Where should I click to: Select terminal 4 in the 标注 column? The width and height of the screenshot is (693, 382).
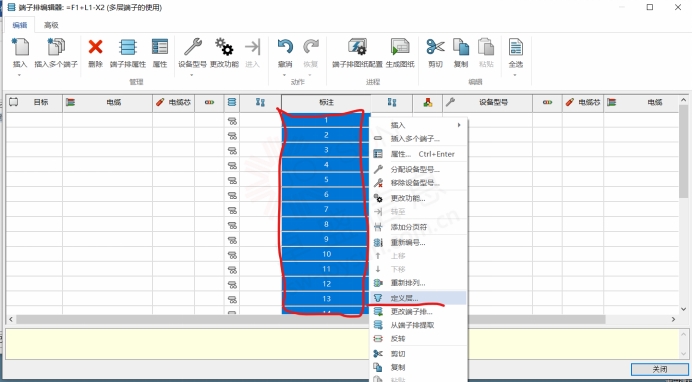point(326,165)
